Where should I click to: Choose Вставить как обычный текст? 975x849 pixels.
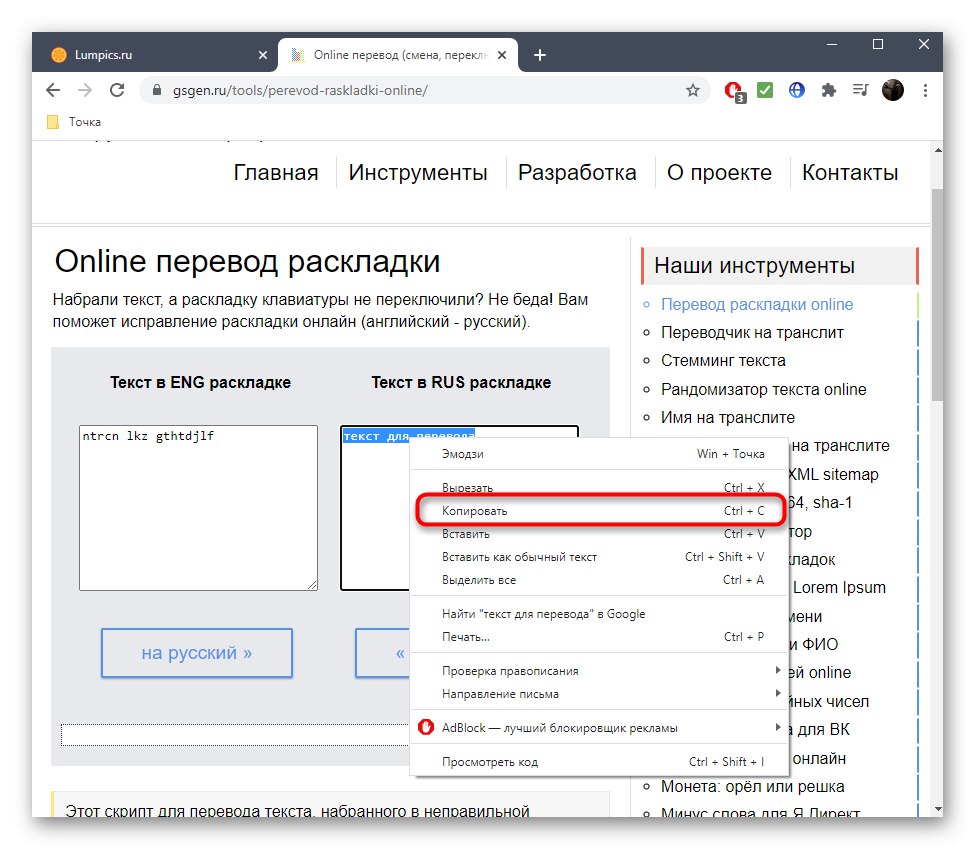(x=599, y=557)
